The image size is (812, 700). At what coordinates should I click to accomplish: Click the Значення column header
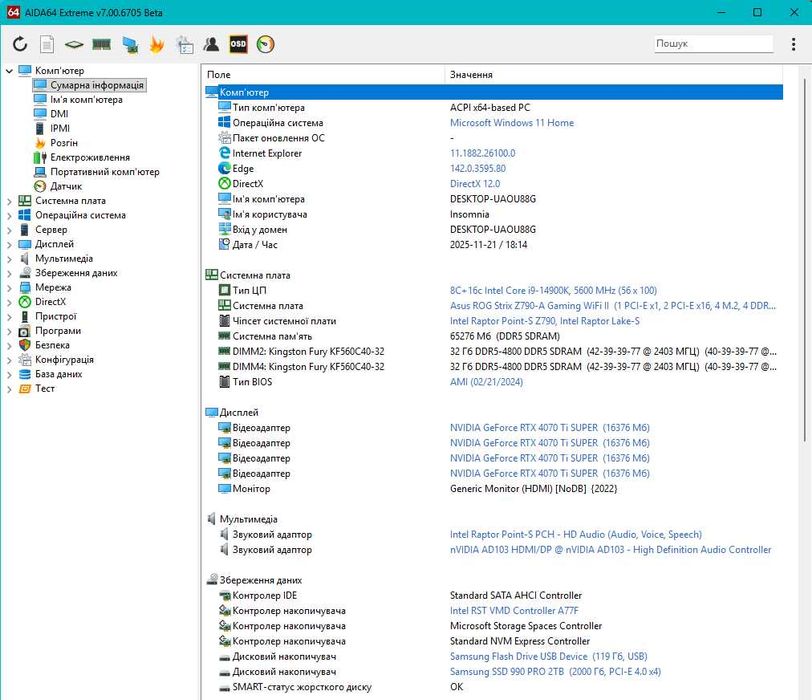pyautogui.click(x=614, y=75)
